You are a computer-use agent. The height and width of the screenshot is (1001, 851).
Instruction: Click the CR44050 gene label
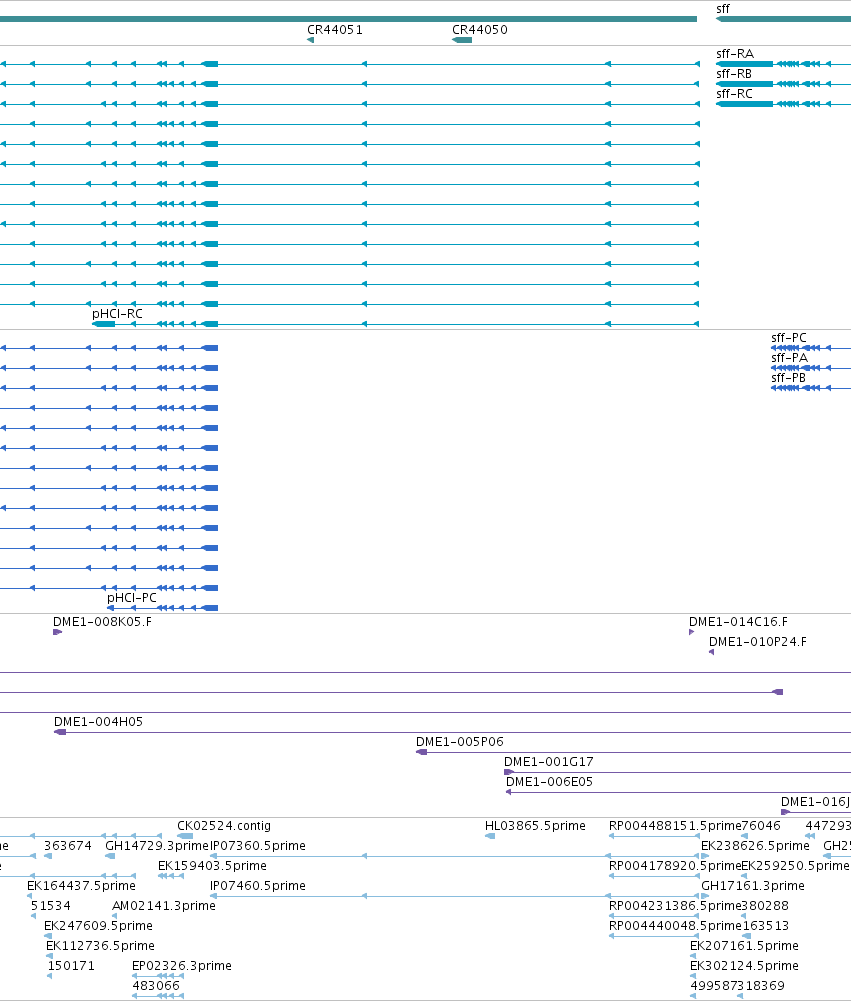click(479, 29)
